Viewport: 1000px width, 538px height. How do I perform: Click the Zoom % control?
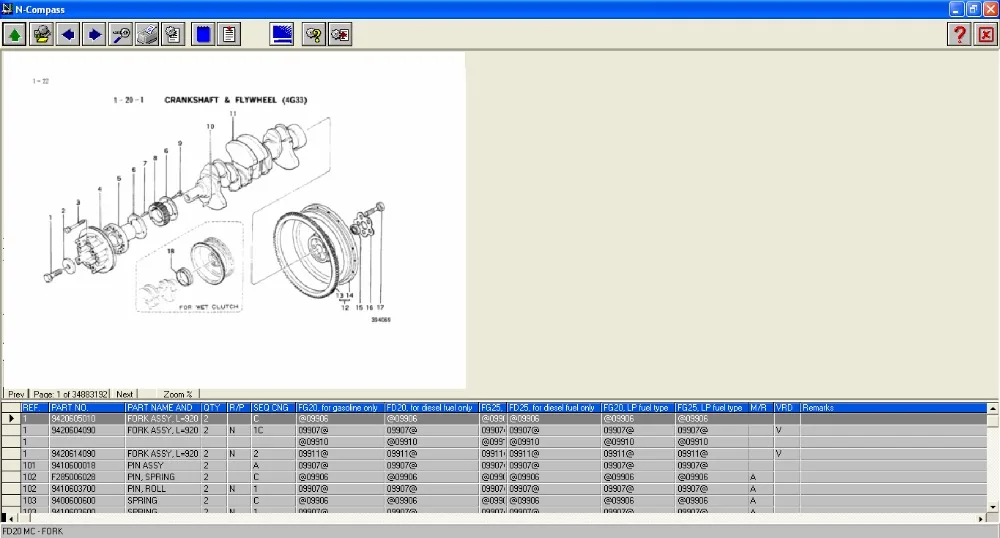[x=177, y=395]
